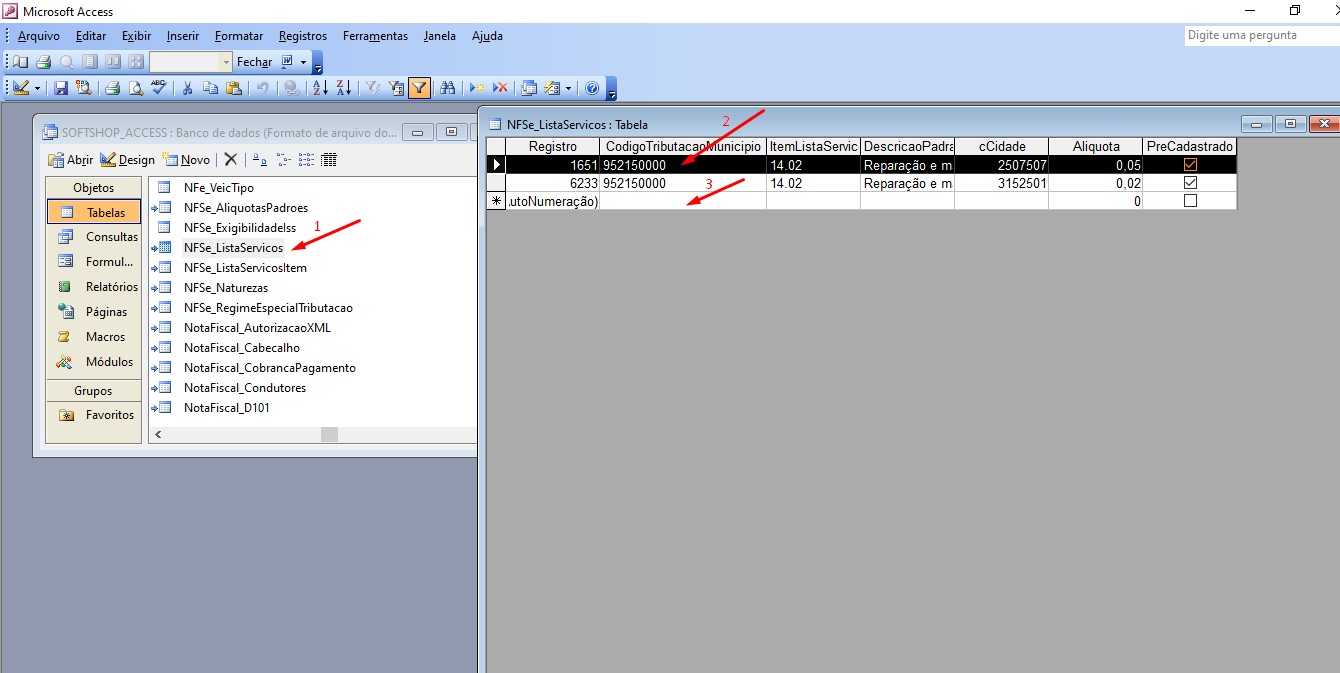Uncheck PreCadastrado for record 1651
This screenshot has height=673, width=1340.
point(1190,165)
